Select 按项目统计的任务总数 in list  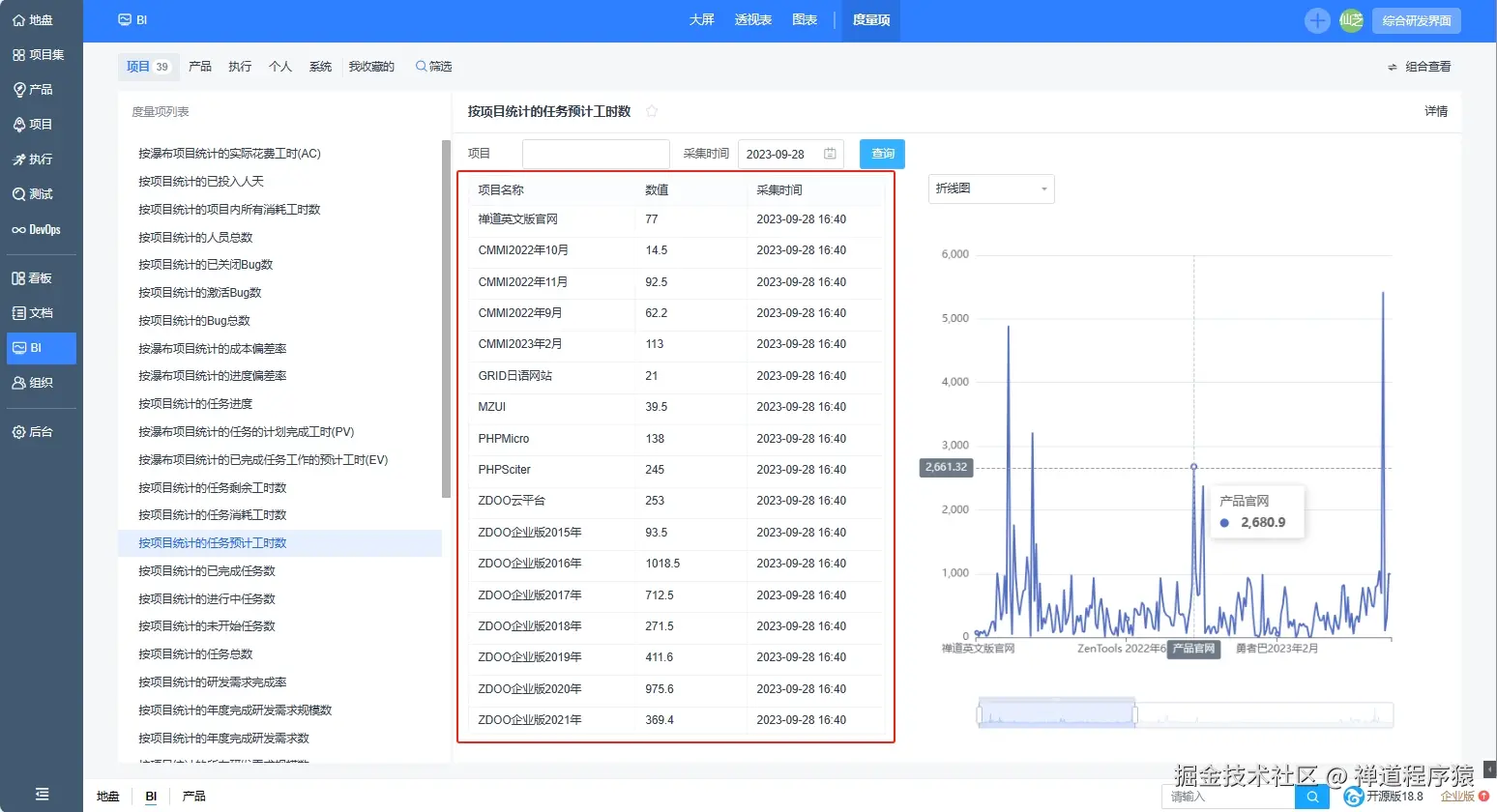(x=195, y=654)
